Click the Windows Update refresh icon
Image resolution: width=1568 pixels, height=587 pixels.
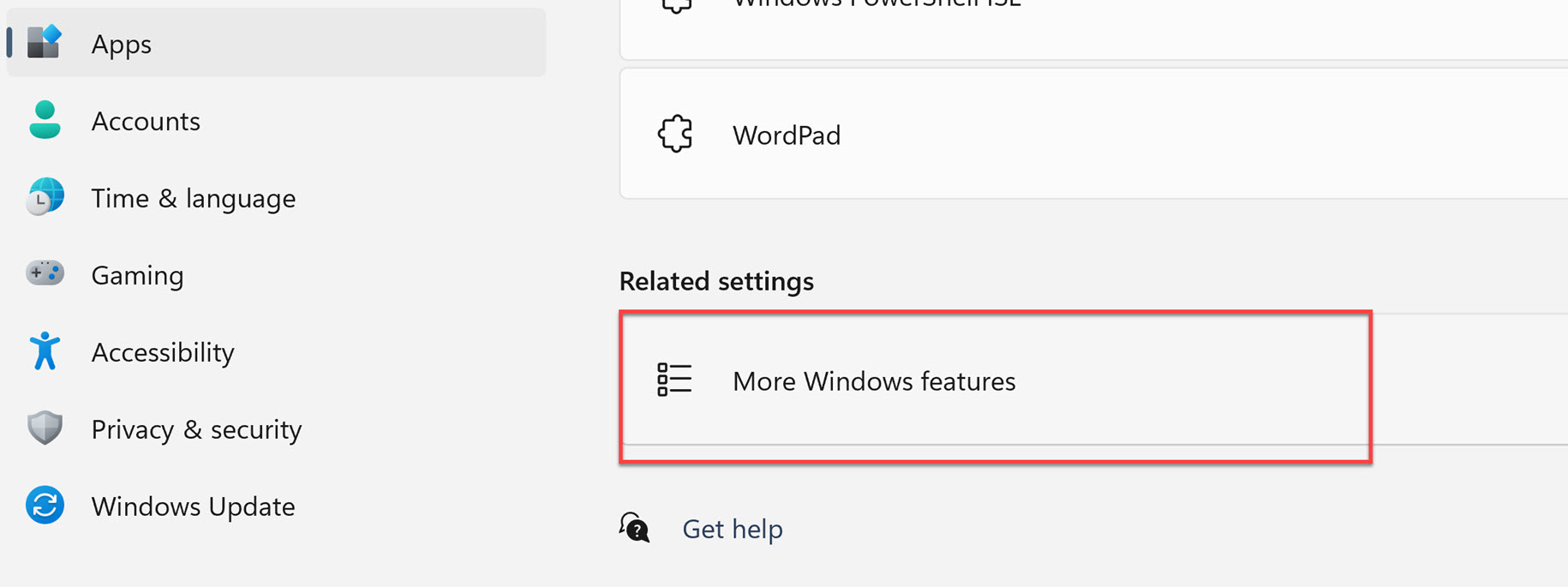click(45, 506)
